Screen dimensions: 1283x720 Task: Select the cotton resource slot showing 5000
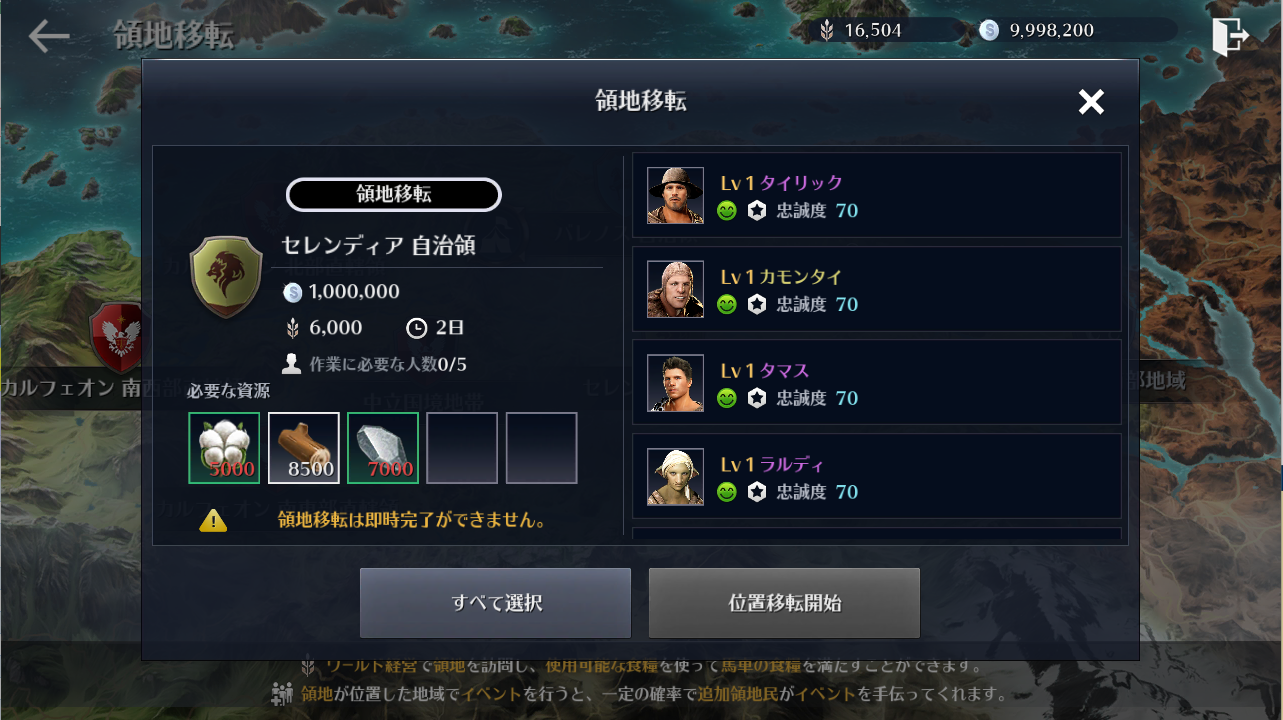click(224, 448)
